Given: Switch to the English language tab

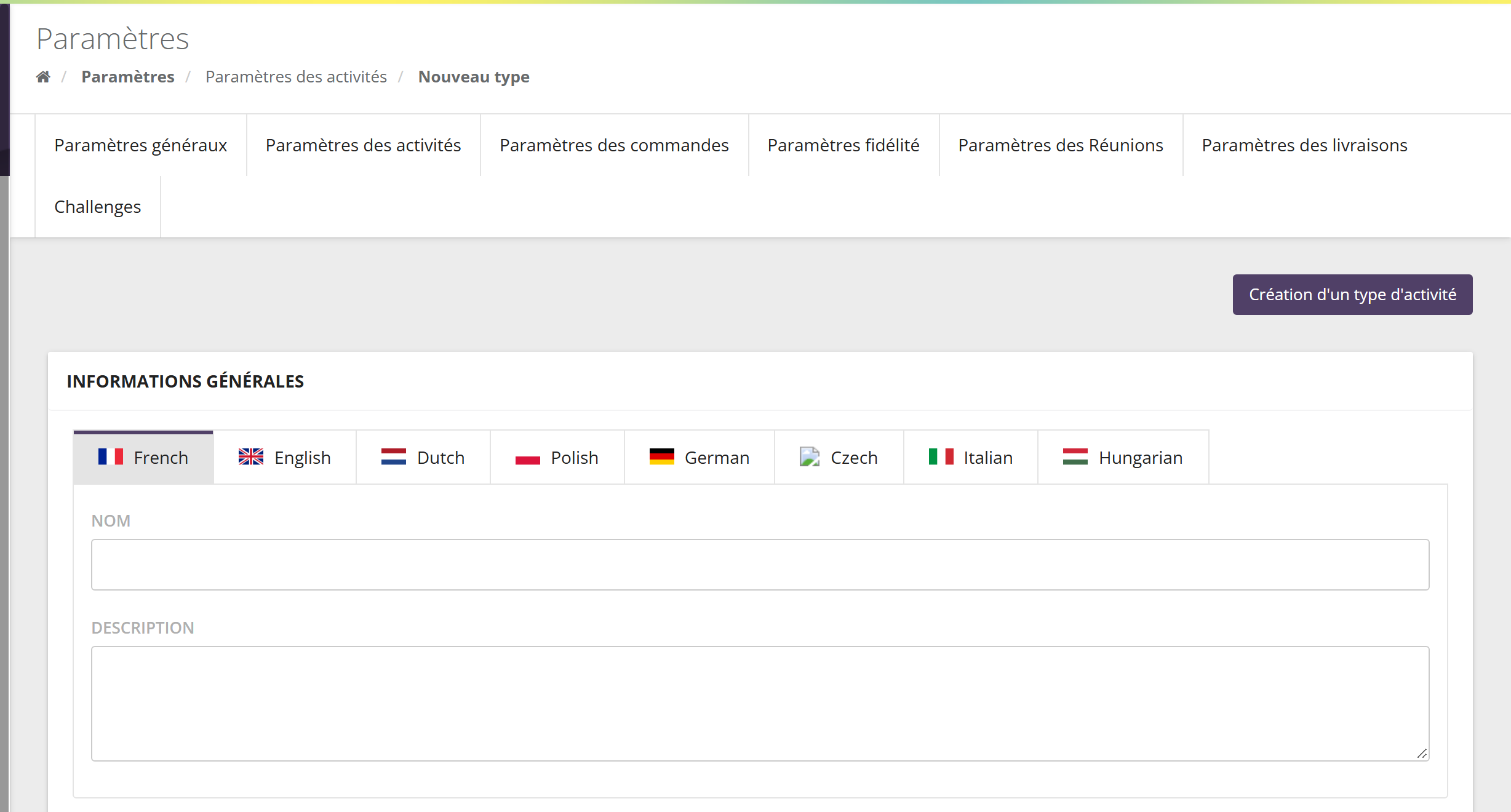Looking at the screenshot, I should point(285,457).
